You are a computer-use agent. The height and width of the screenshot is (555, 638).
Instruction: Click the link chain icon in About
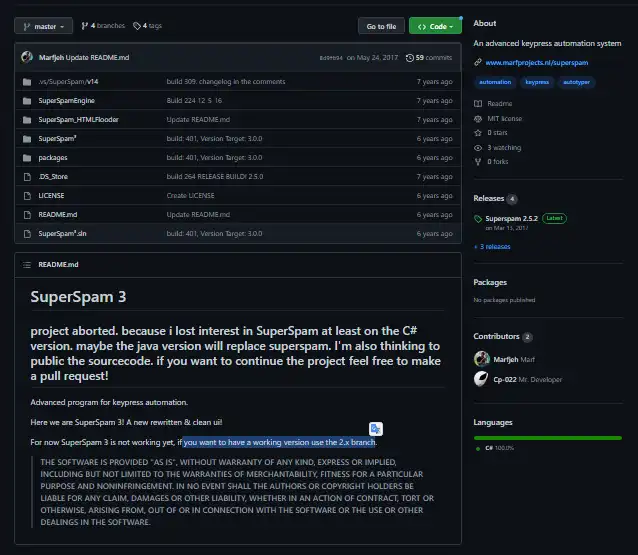[478, 62]
